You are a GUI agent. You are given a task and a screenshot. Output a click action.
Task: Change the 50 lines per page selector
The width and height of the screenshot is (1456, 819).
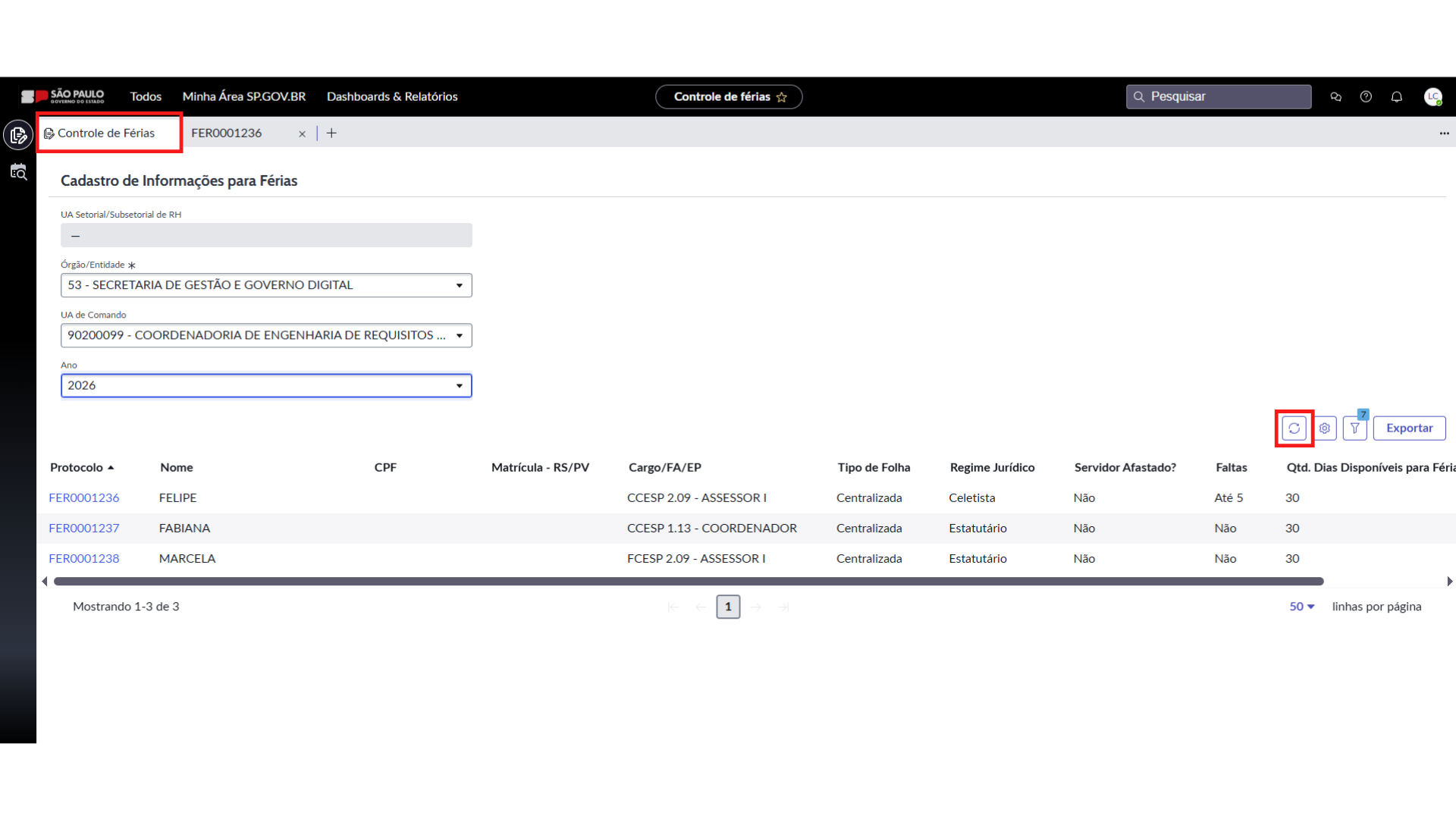click(x=1301, y=607)
